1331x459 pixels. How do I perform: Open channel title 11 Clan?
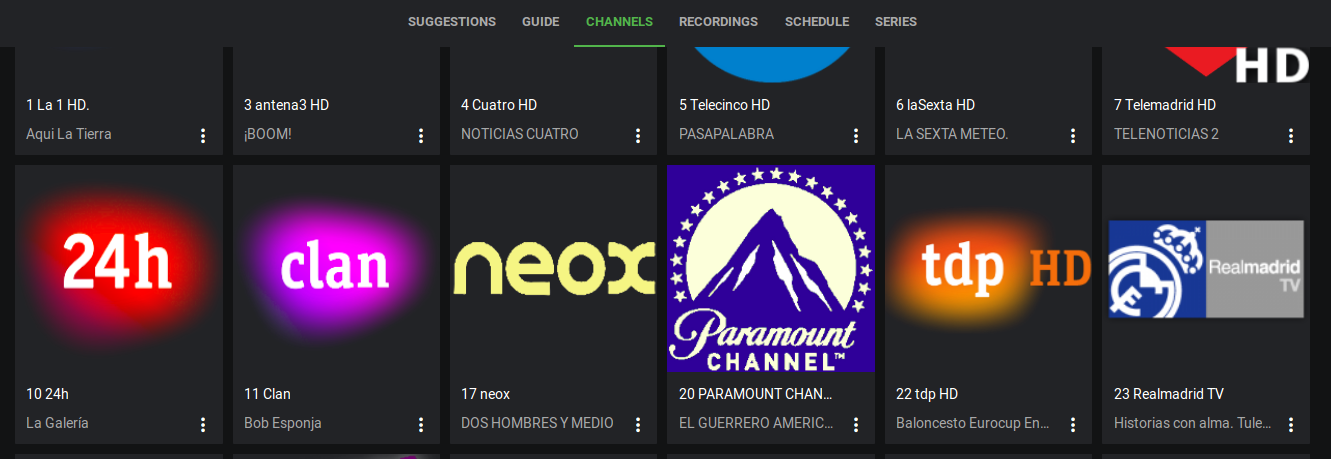click(x=267, y=394)
